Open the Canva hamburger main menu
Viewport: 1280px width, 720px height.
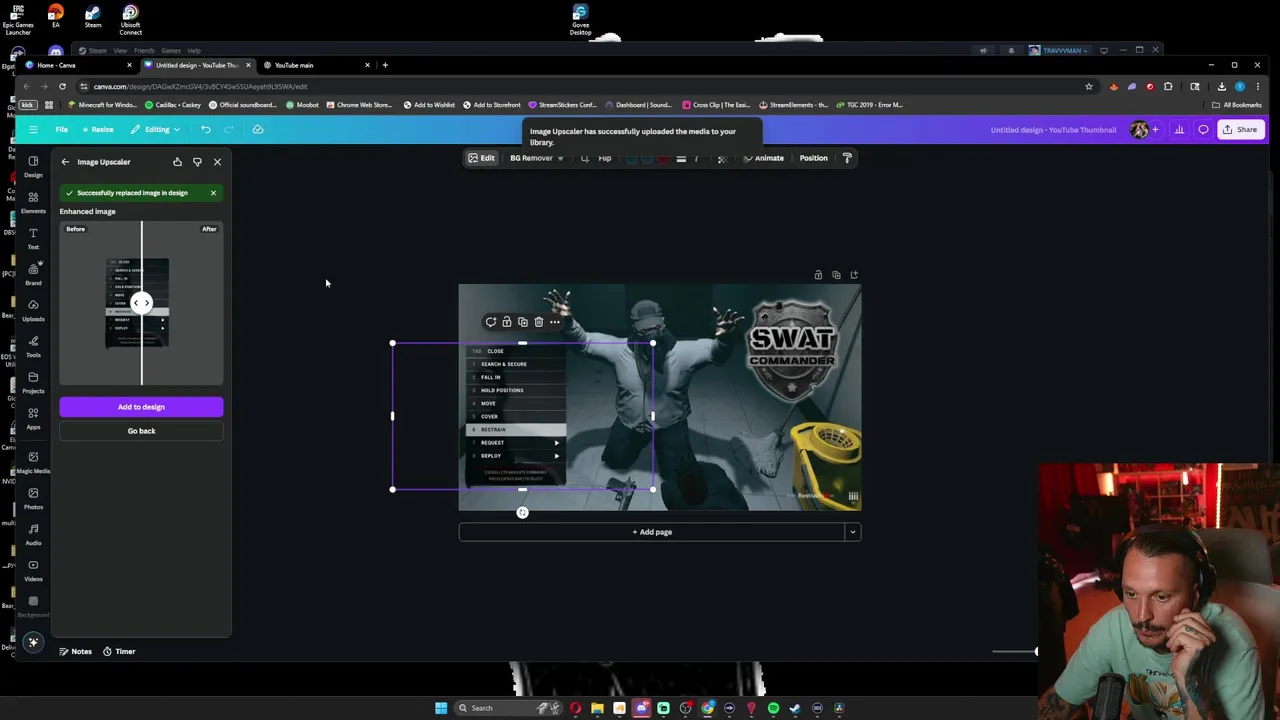click(33, 129)
